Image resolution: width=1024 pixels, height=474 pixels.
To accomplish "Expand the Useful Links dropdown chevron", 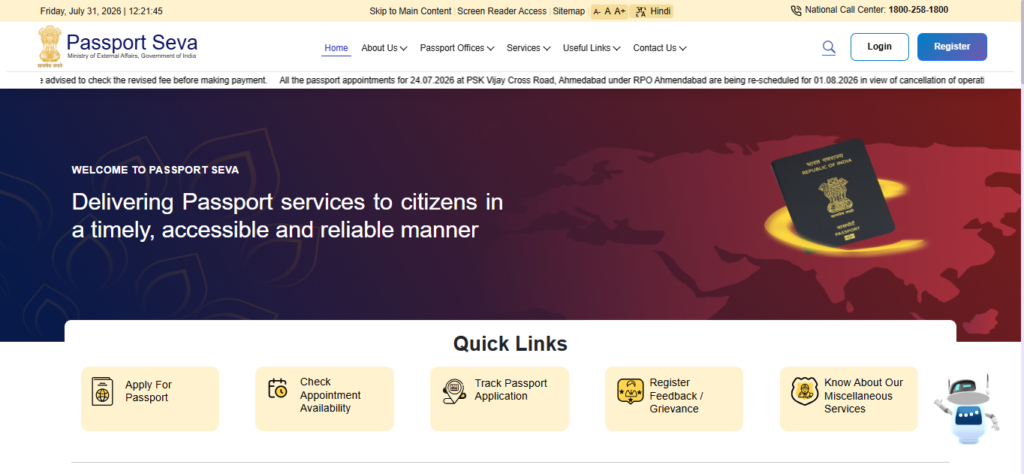I will [x=616, y=48].
